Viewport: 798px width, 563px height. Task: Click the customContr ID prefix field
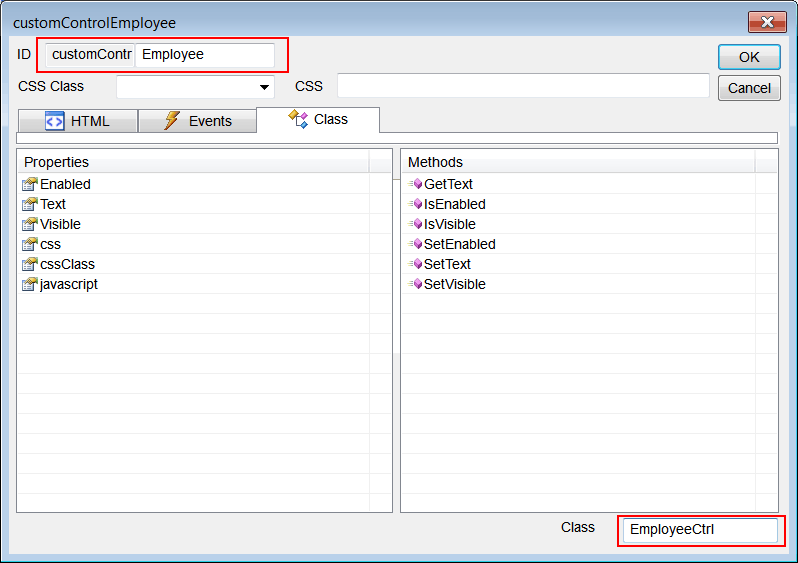click(90, 54)
